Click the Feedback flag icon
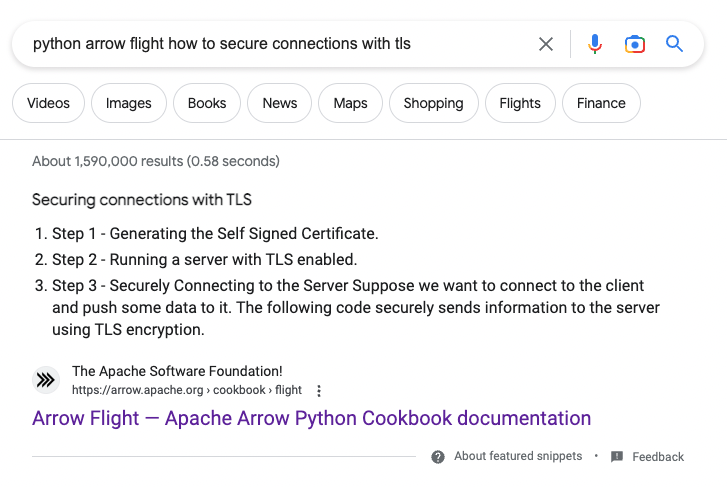 [x=617, y=457]
